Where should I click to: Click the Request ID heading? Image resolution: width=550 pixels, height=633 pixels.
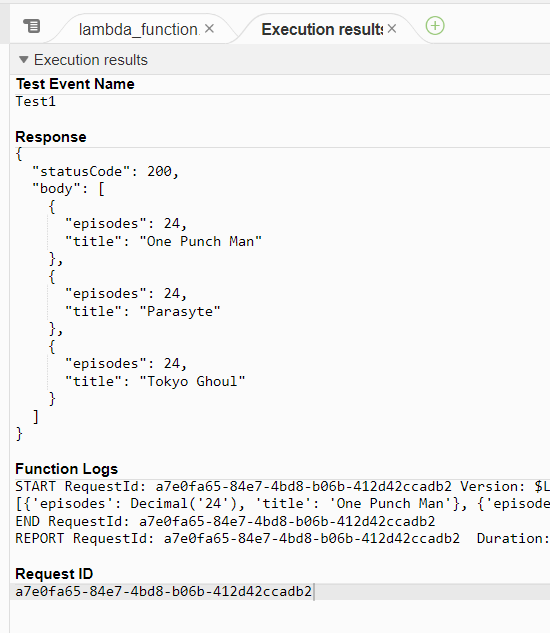(x=54, y=574)
